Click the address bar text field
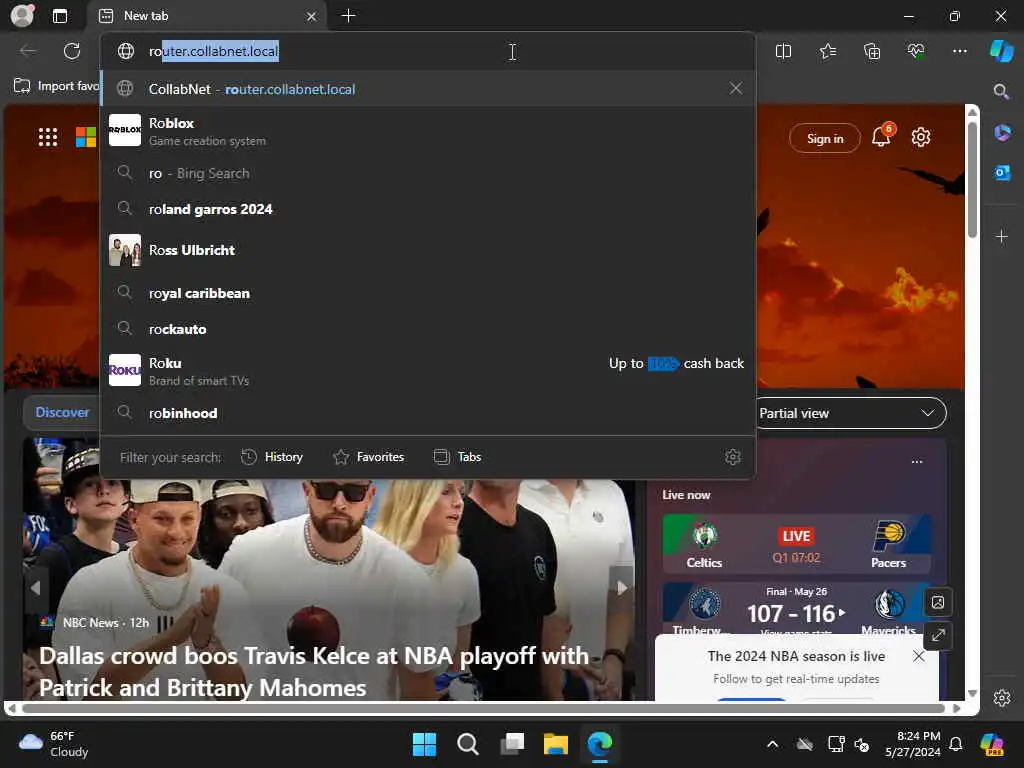This screenshot has height=768, width=1024. (428, 51)
